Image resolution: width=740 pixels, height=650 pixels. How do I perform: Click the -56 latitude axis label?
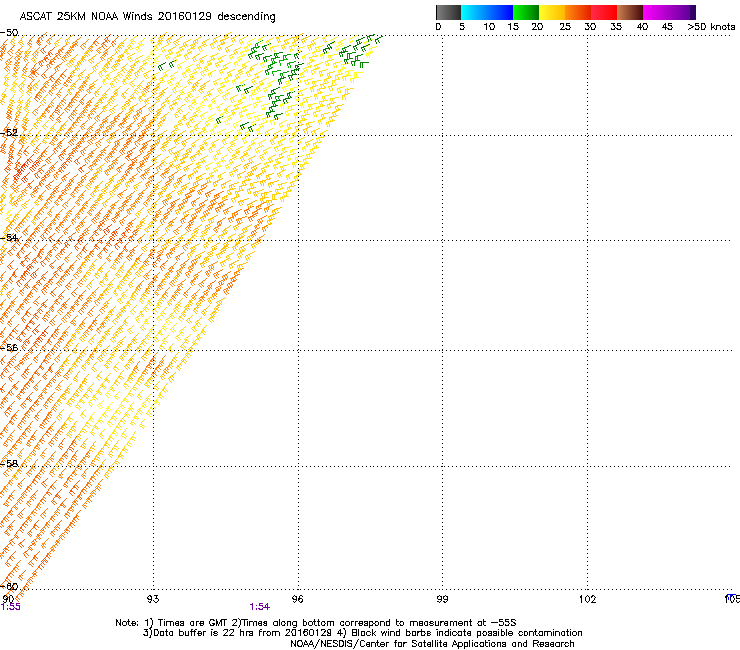(x=9, y=347)
